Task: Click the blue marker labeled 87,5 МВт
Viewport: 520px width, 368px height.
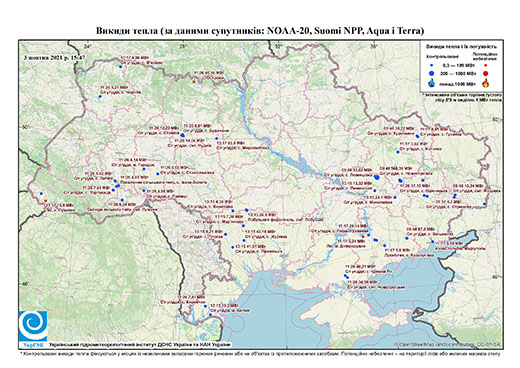Action: (407, 238)
